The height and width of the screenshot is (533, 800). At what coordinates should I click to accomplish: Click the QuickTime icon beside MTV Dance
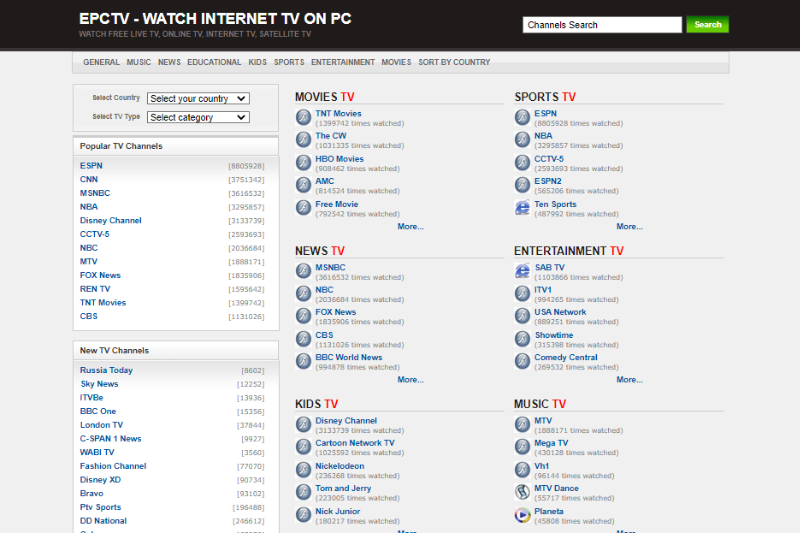(x=522, y=492)
